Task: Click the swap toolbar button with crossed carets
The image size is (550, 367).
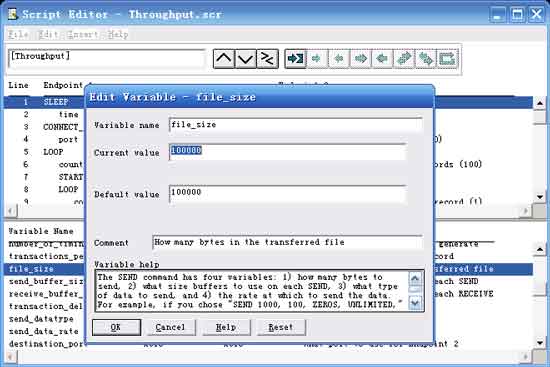Action: pos(267,58)
